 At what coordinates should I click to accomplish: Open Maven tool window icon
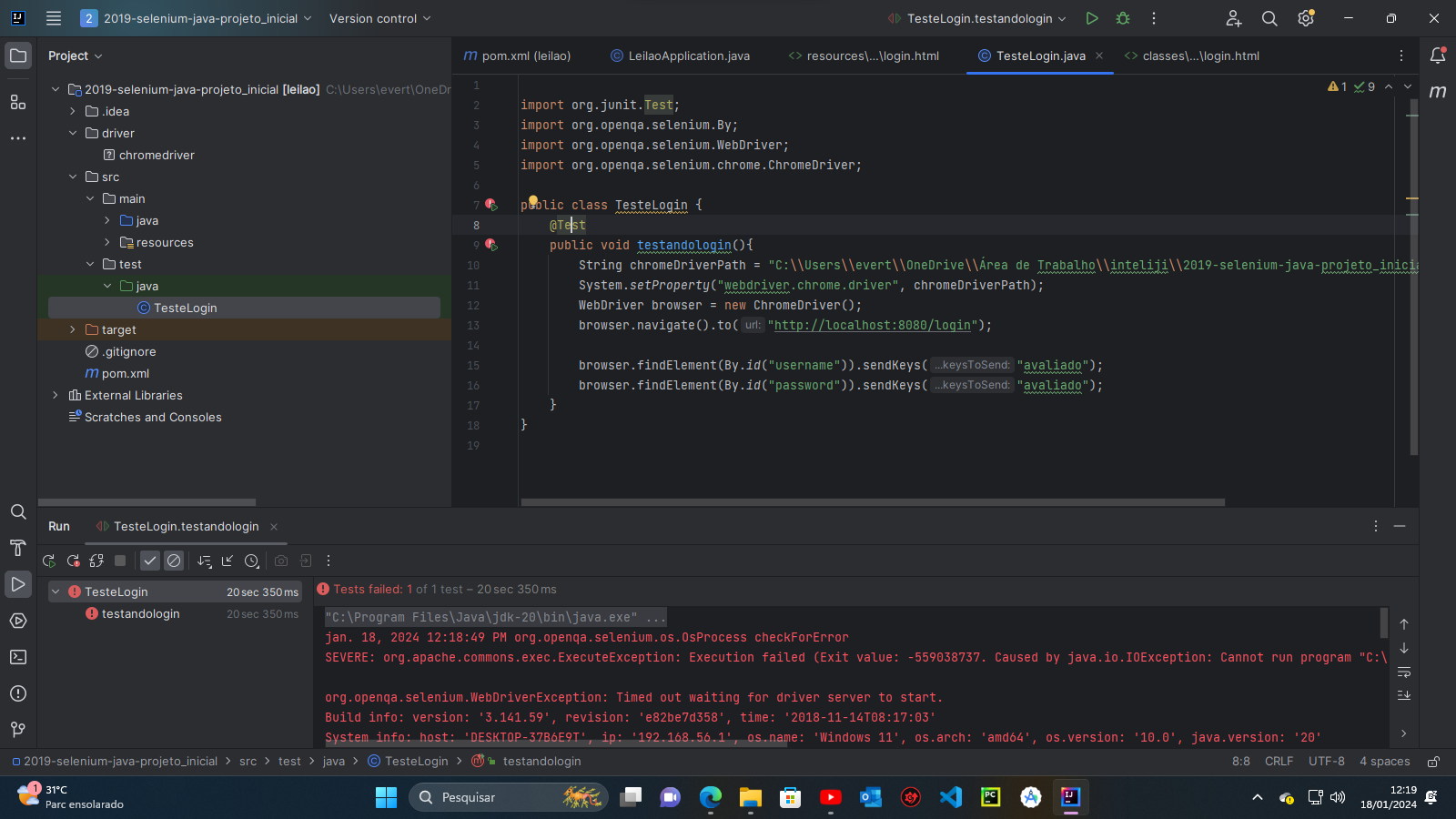[1438, 91]
